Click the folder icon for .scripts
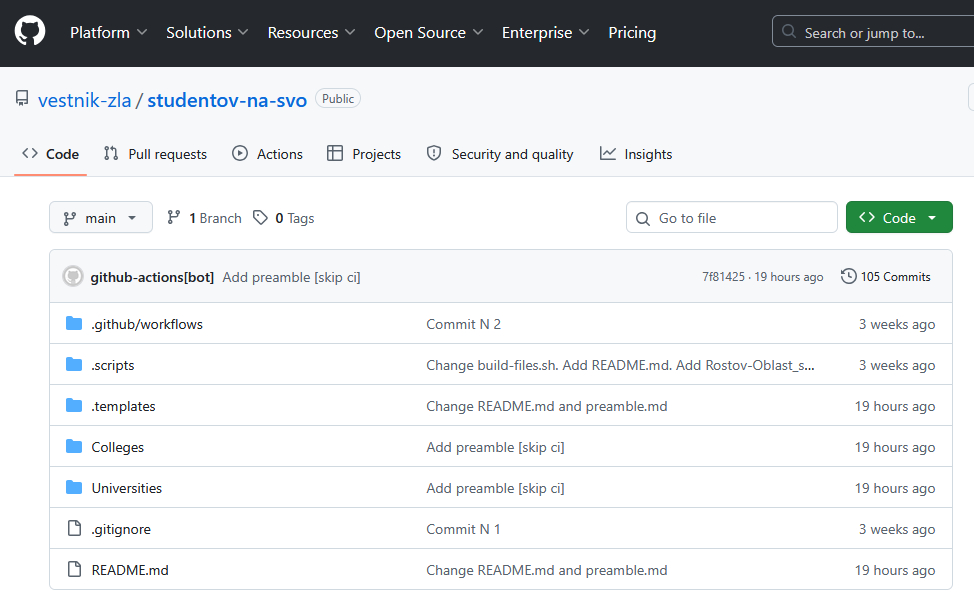974x594 pixels. point(74,364)
